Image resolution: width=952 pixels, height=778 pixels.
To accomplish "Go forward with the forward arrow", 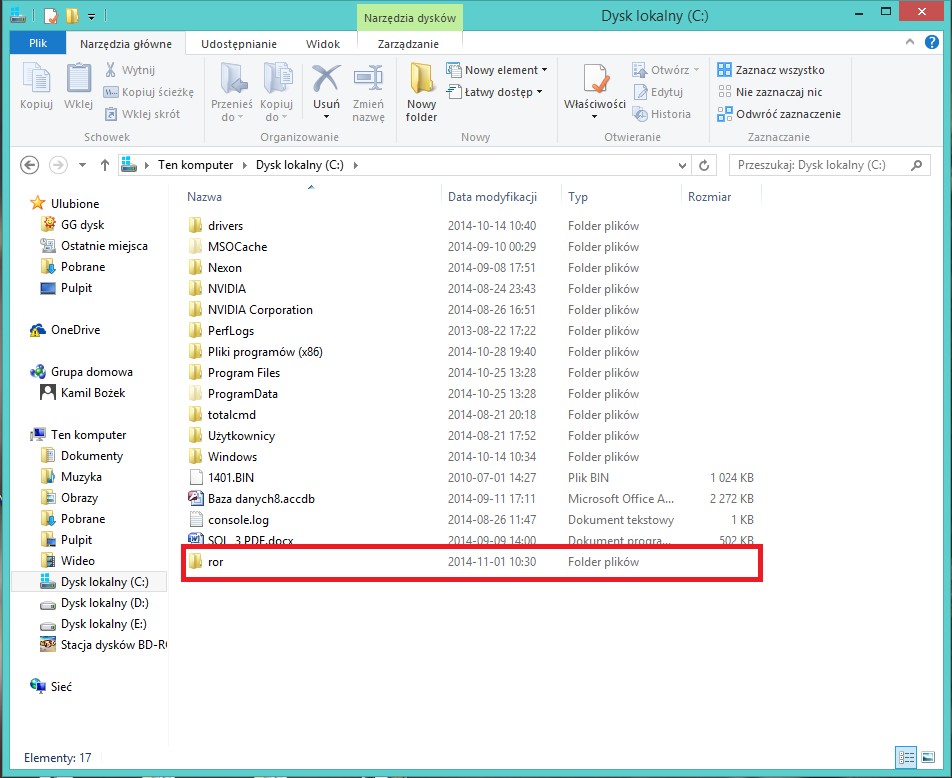I will coord(58,165).
